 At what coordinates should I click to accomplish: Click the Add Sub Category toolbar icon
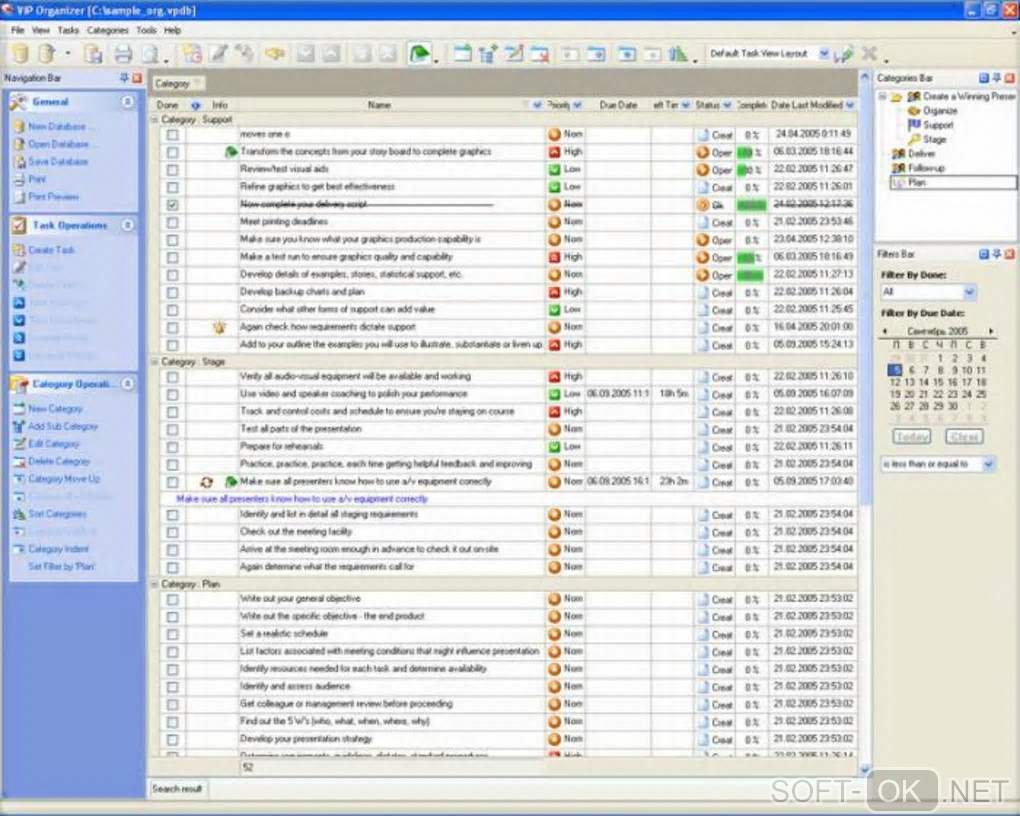click(x=488, y=53)
